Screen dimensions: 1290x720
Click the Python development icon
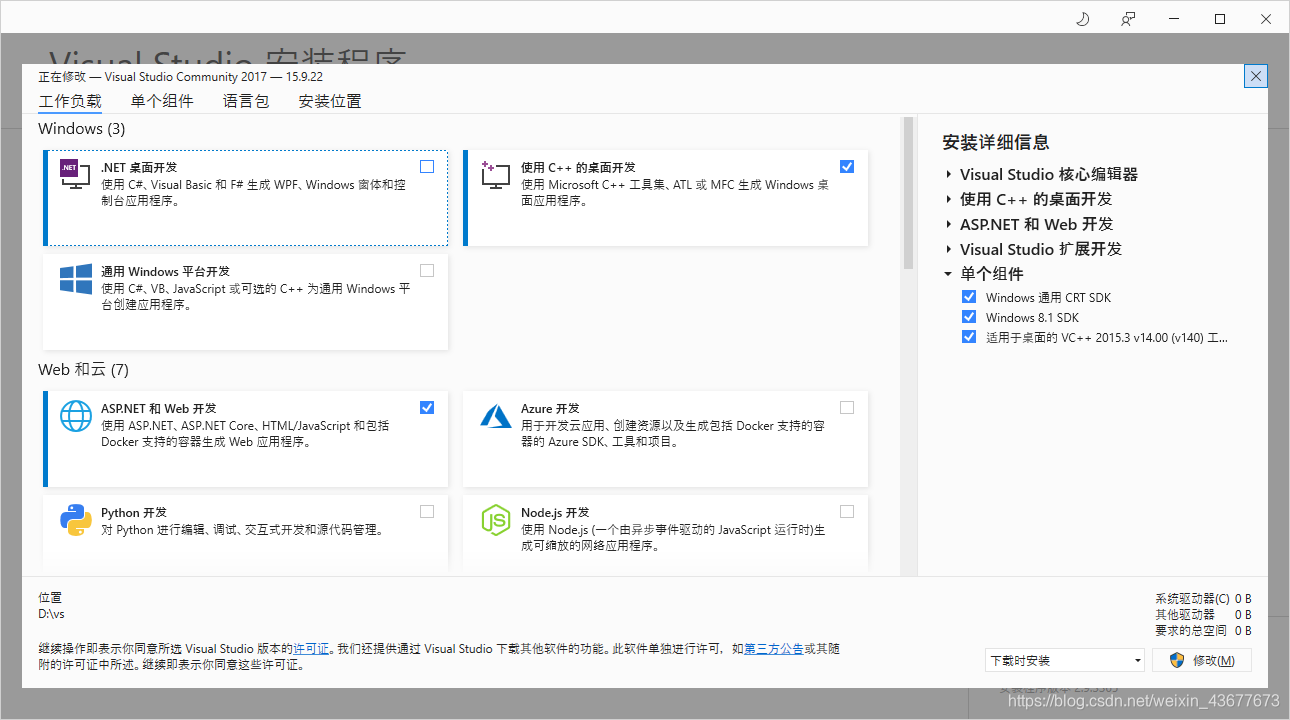coord(76,519)
